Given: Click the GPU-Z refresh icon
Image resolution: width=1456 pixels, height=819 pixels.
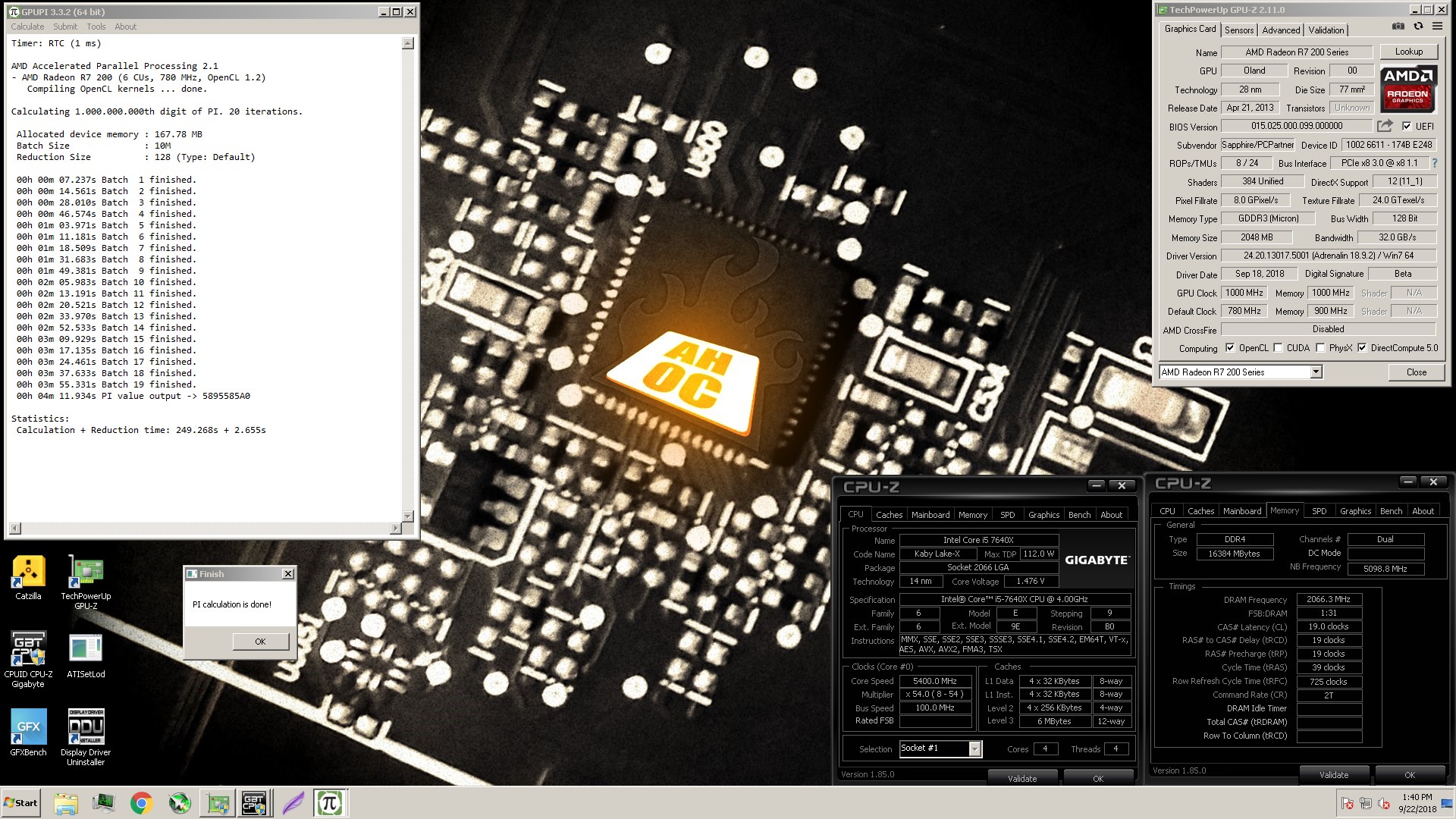Looking at the screenshot, I should pyautogui.click(x=1418, y=27).
